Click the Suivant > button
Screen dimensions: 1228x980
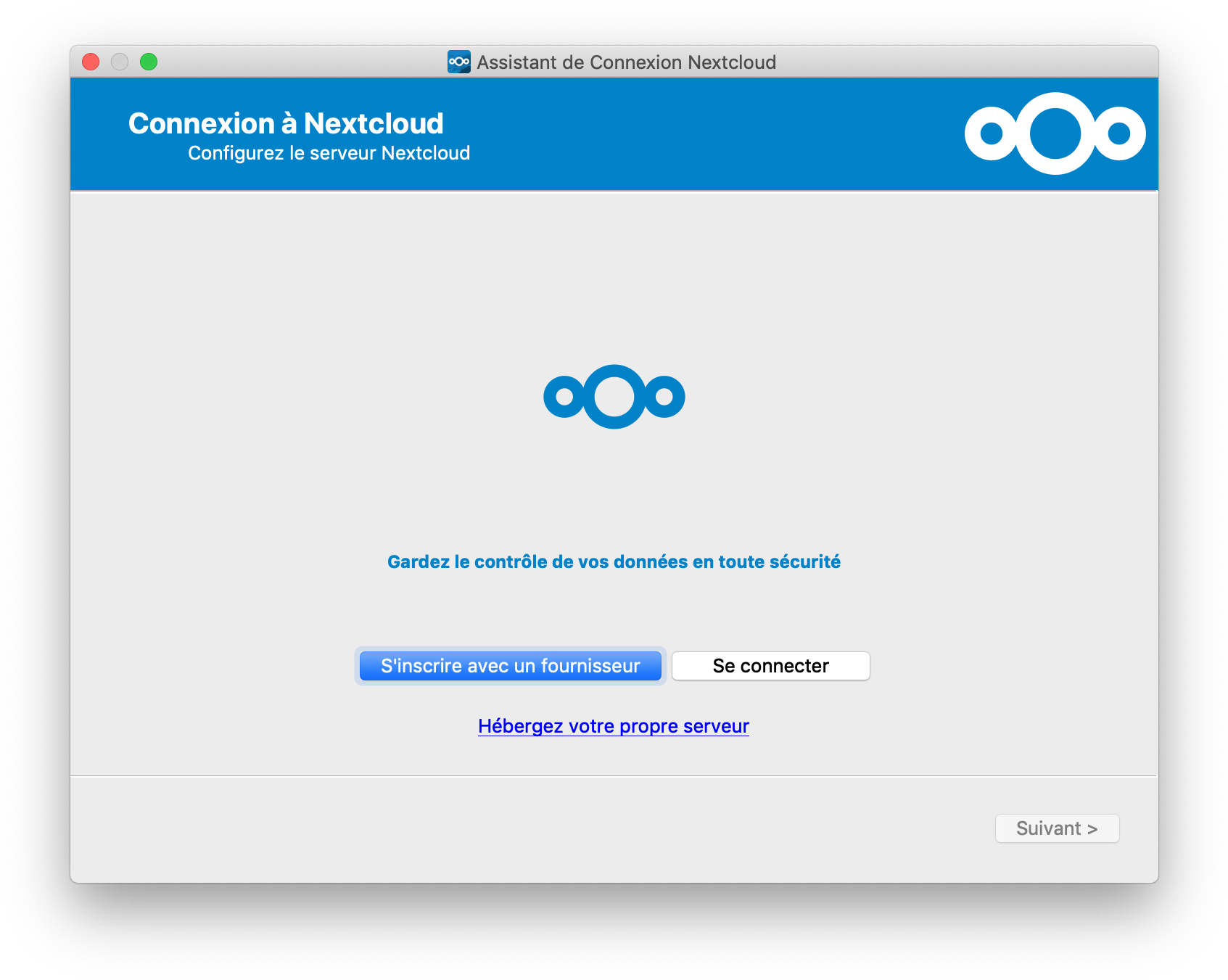point(1057,828)
